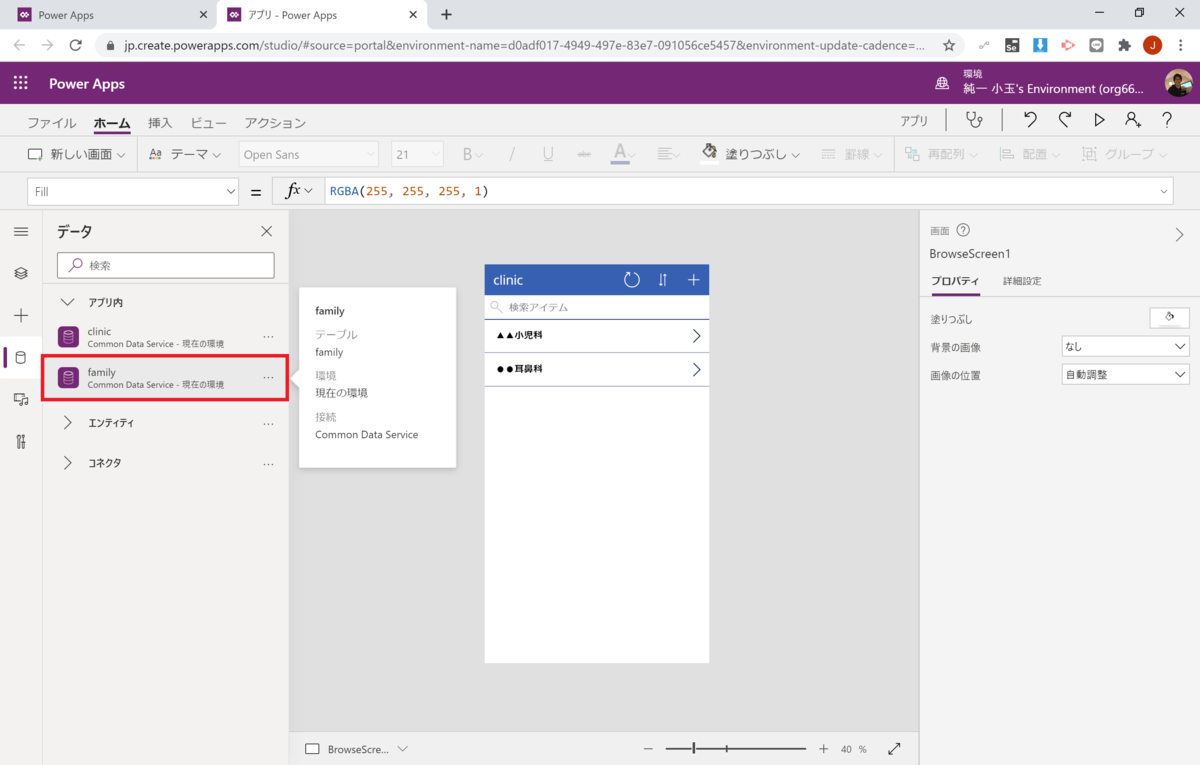The width and height of the screenshot is (1200, 765).
Task: Collapse the right properties pane
Action: click(1179, 235)
